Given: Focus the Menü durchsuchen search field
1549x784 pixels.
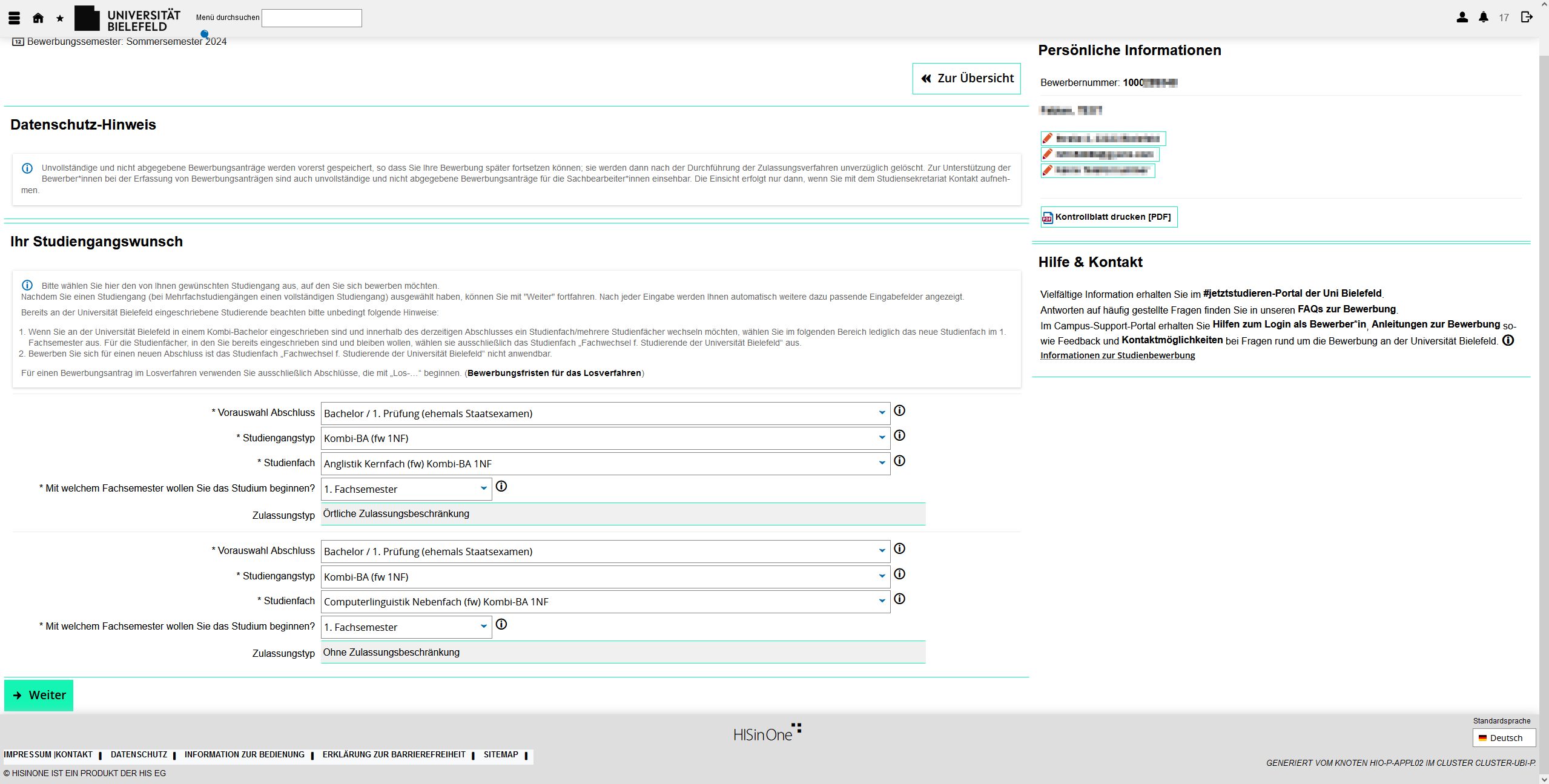Looking at the screenshot, I should [x=311, y=18].
